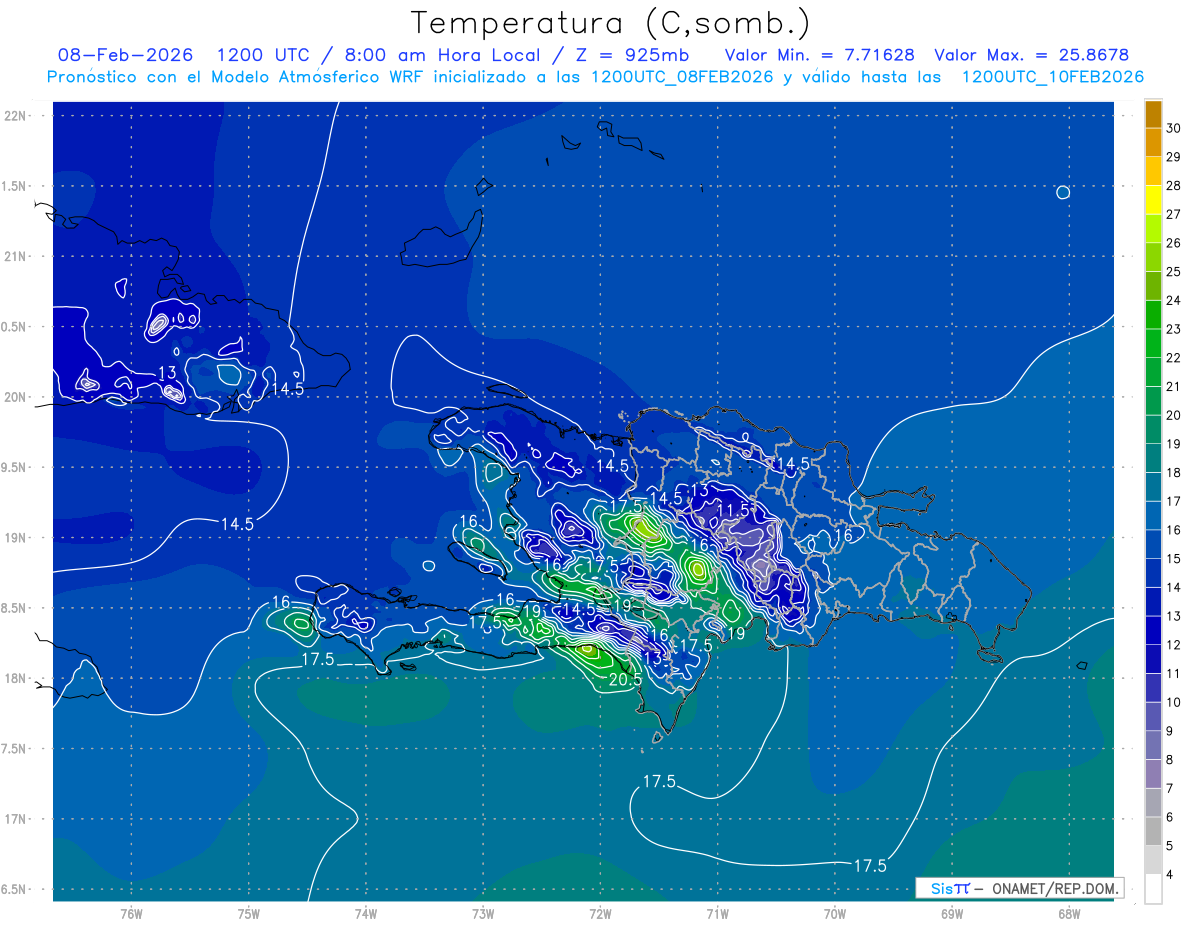Click the '21N' latitude axis label
The image size is (1200, 927).
17,256
